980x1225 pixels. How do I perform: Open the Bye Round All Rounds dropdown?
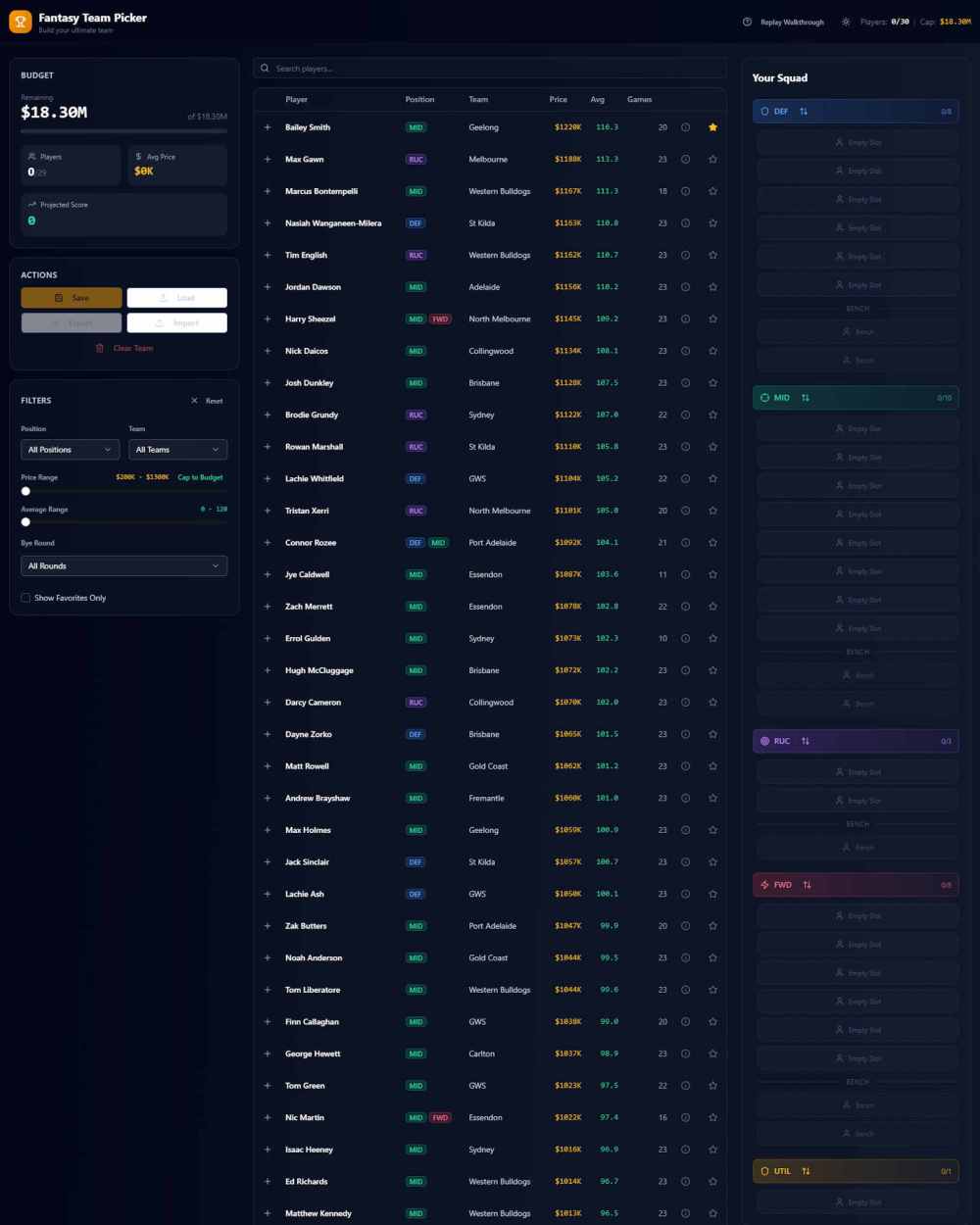point(123,566)
